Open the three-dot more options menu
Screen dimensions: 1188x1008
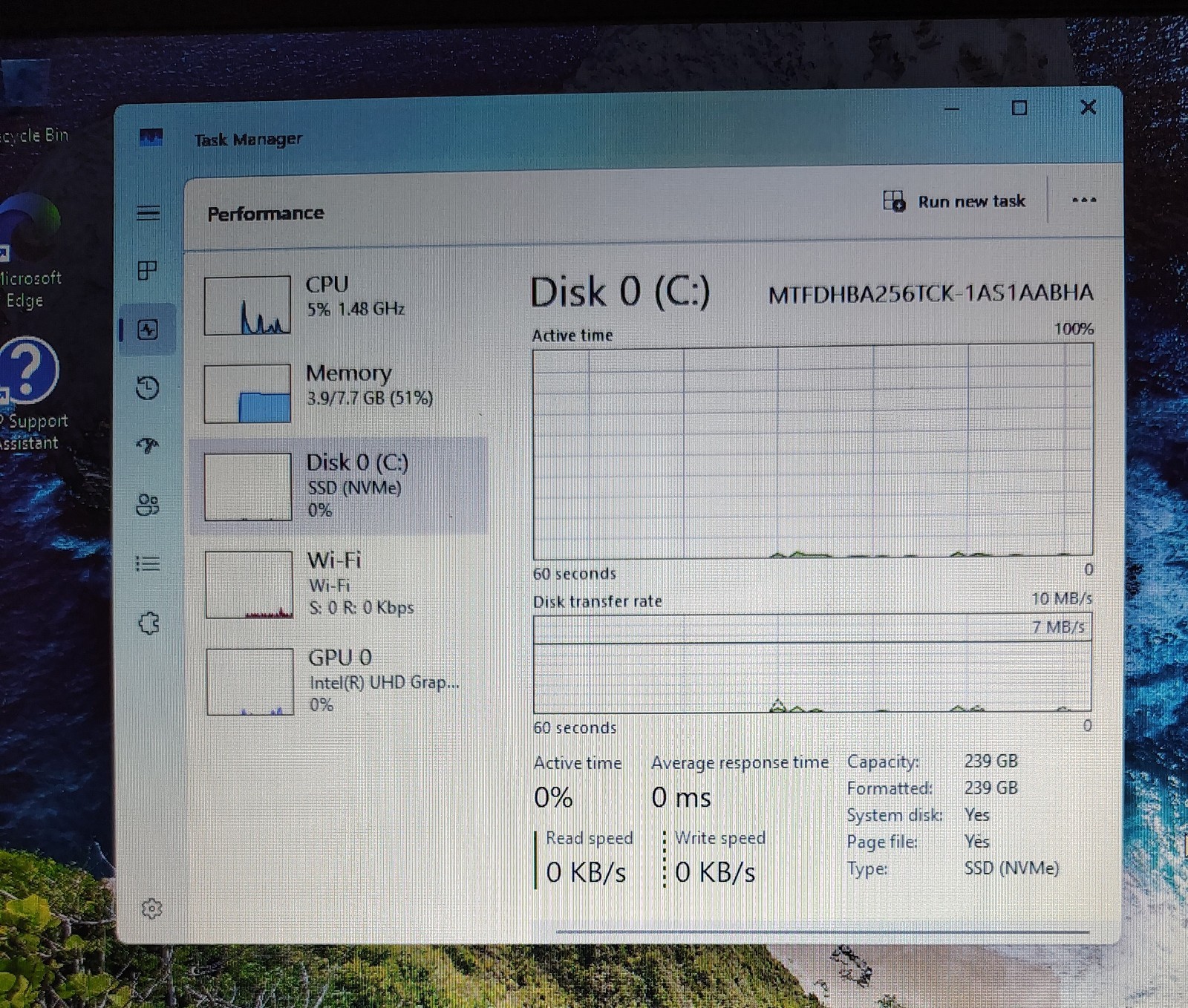pyautogui.click(x=1084, y=200)
